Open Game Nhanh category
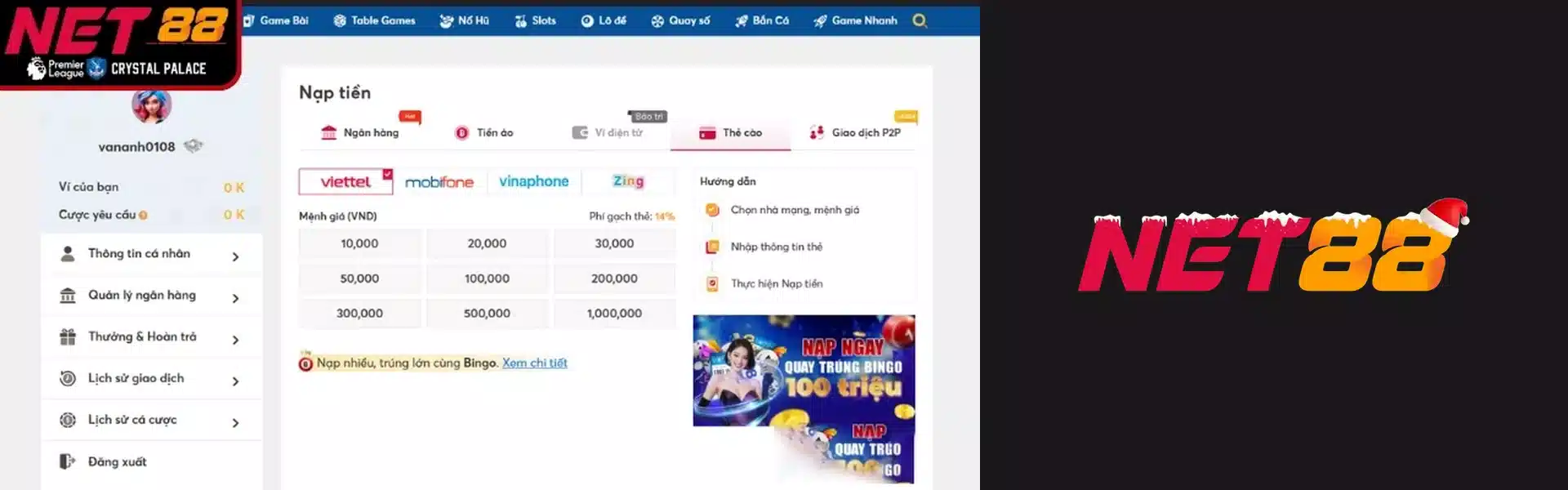This screenshot has height=490, width=1568. point(855,20)
